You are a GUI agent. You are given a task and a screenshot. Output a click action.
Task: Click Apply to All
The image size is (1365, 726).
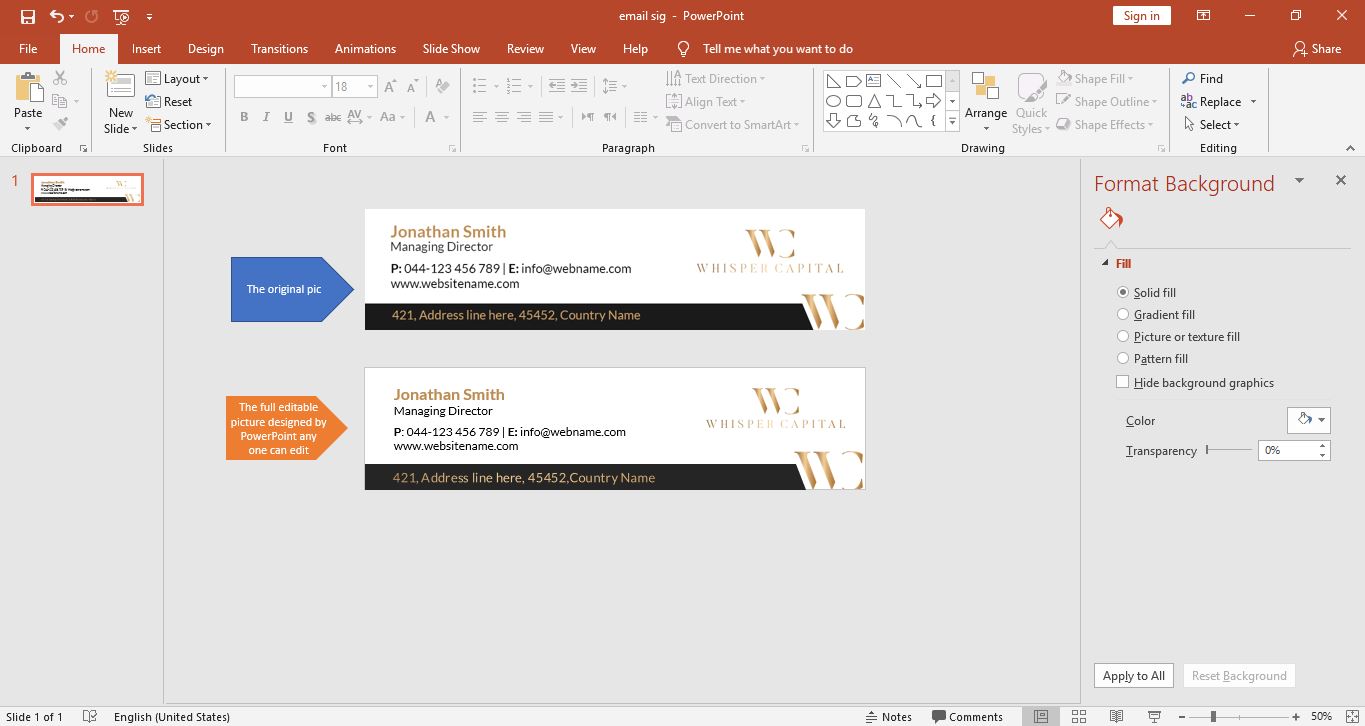coord(1133,675)
